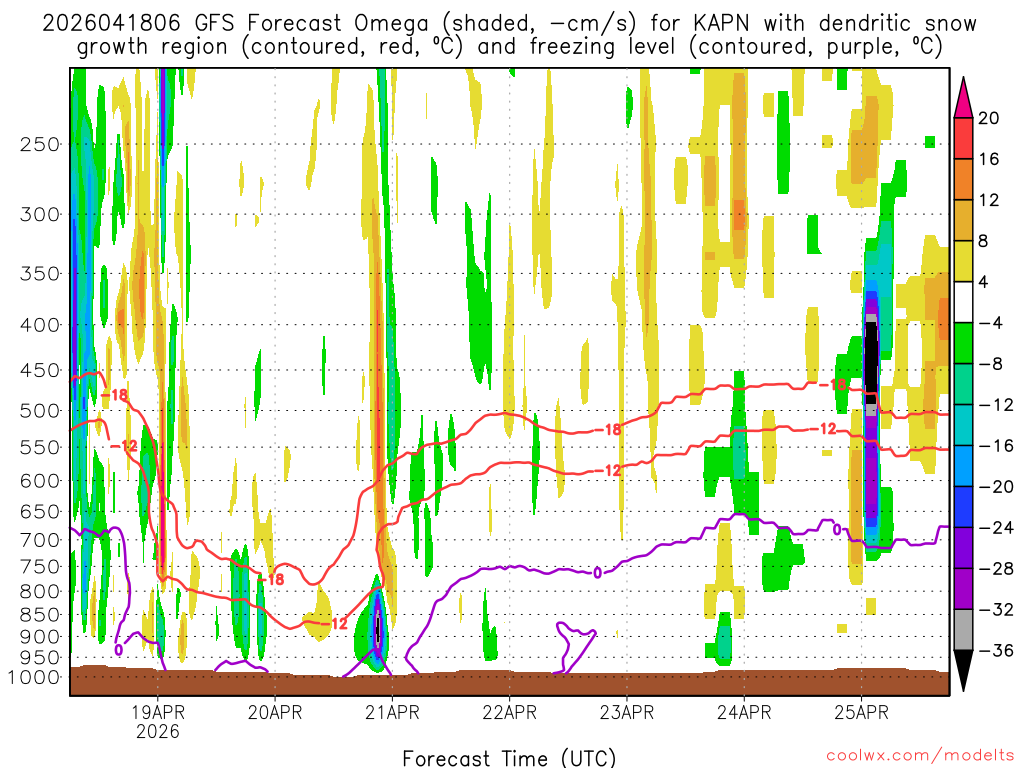Viewport: 1024px width, 768px height.
Task: Click the coolwx.com/modelts link text
Action: click(x=920, y=756)
